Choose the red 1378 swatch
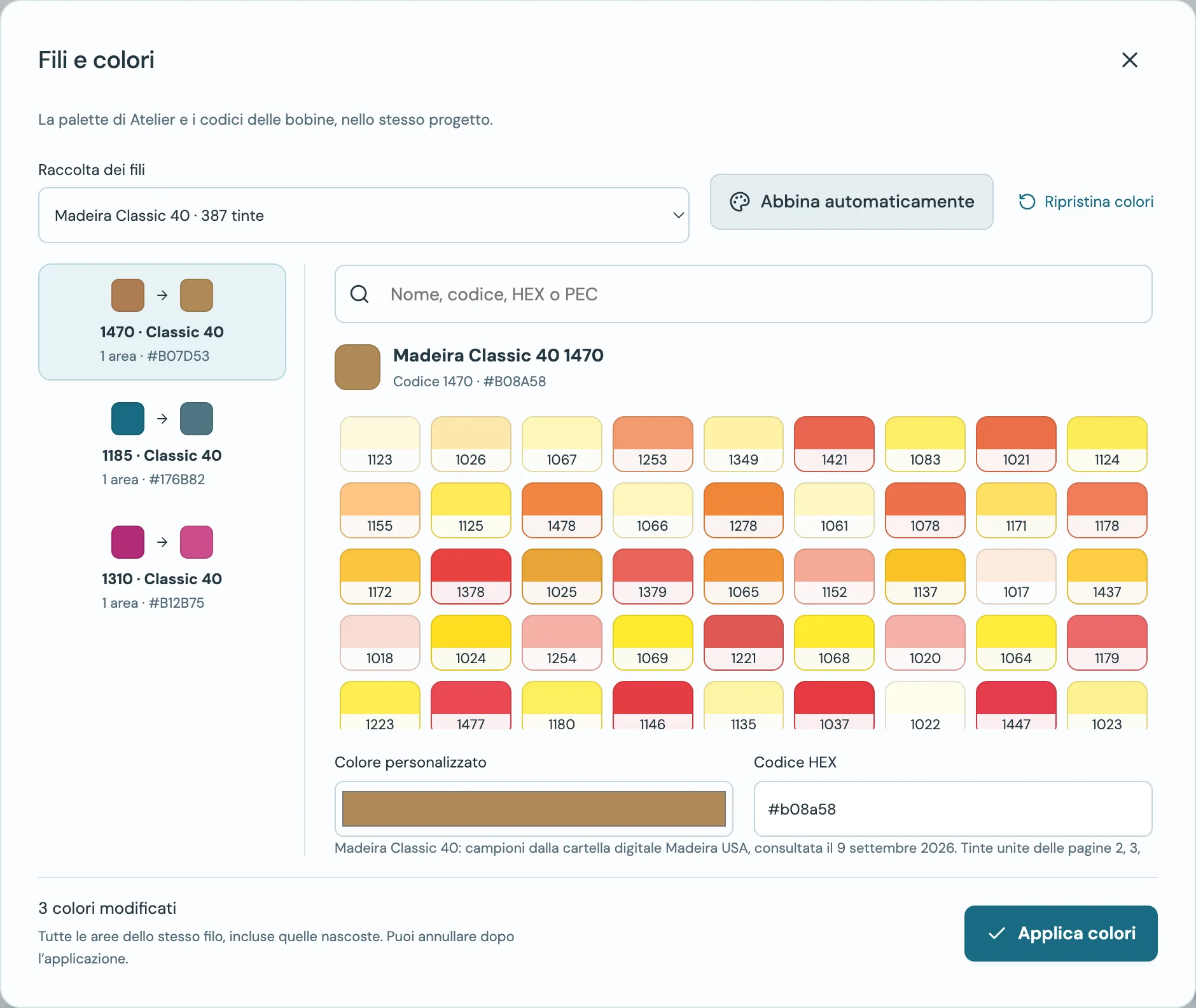The image size is (1196, 1008). click(471, 577)
